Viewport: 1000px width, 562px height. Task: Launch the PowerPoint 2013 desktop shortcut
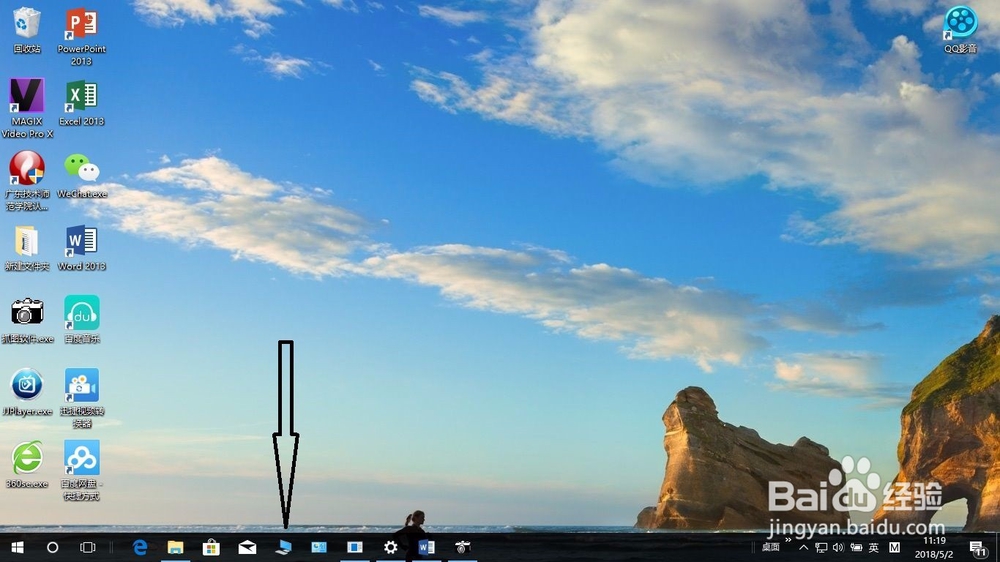point(81,36)
